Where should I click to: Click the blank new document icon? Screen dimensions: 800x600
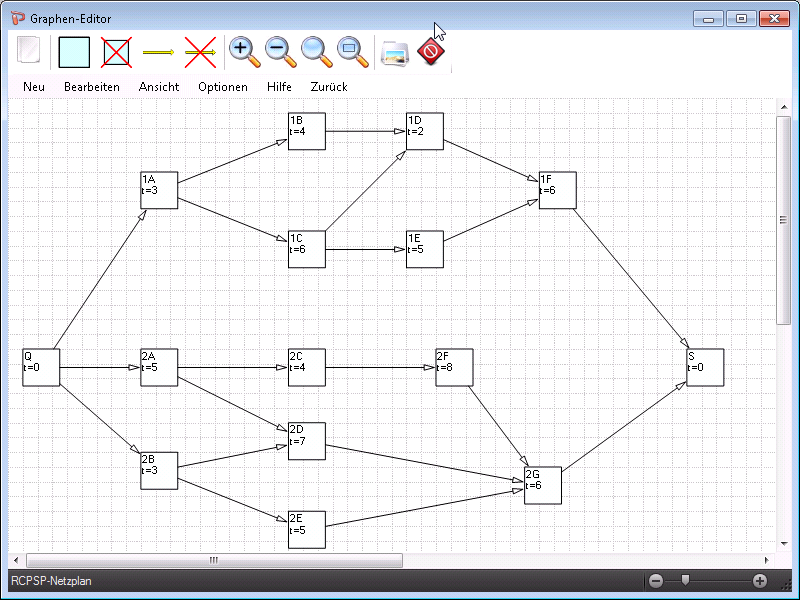pos(30,51)
